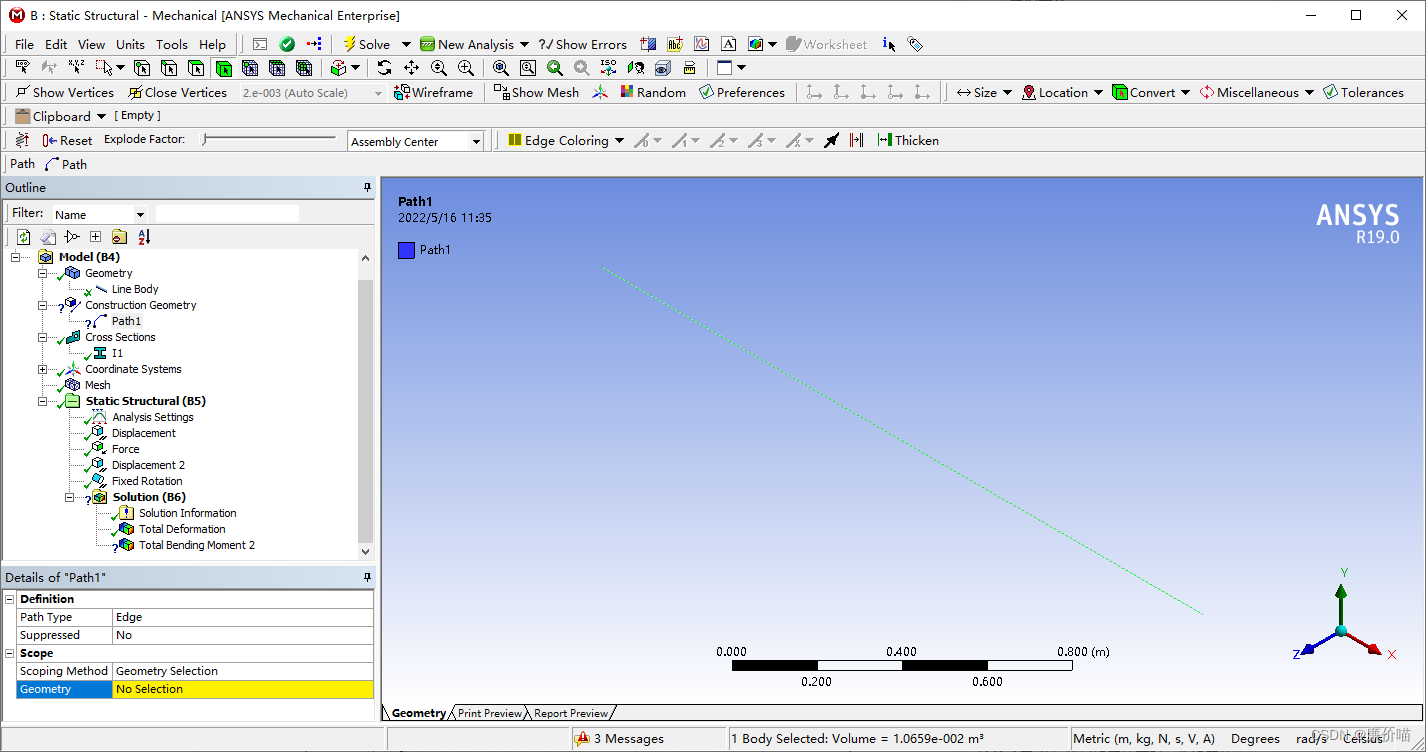Click the Look At face icon
The height and width of the screenshot is (752, 1426).
(635, 68)
